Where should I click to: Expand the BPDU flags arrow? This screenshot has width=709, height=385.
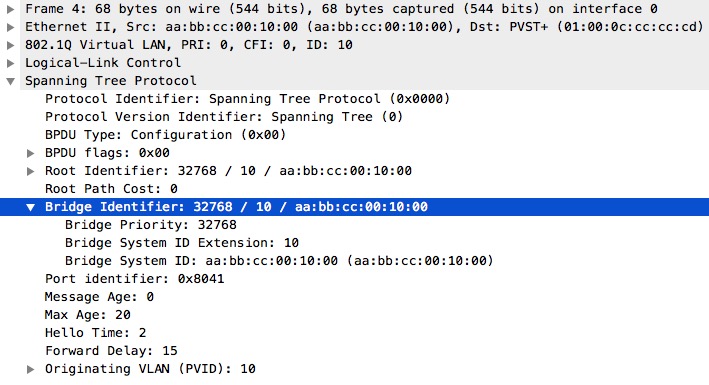30,153
